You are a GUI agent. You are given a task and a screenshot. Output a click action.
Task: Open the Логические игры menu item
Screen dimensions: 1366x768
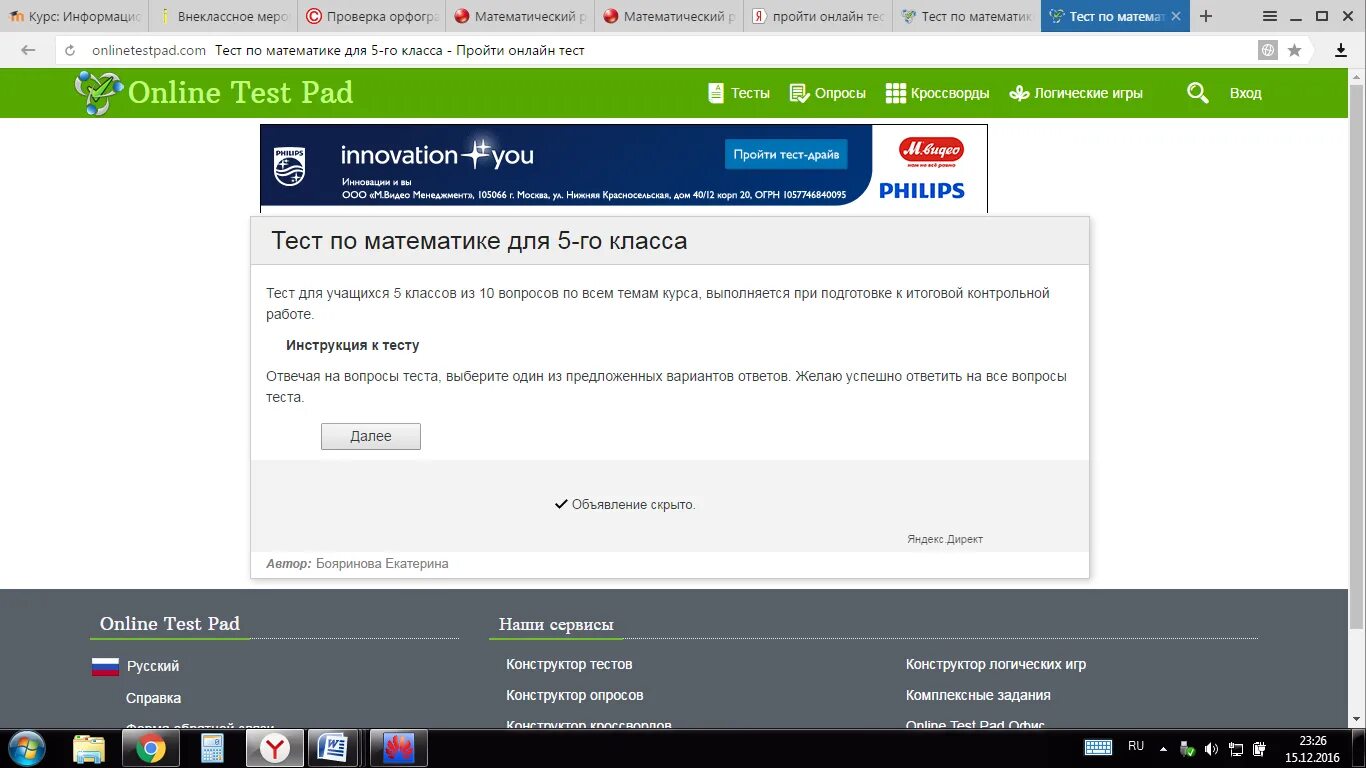click(1088, 93)
